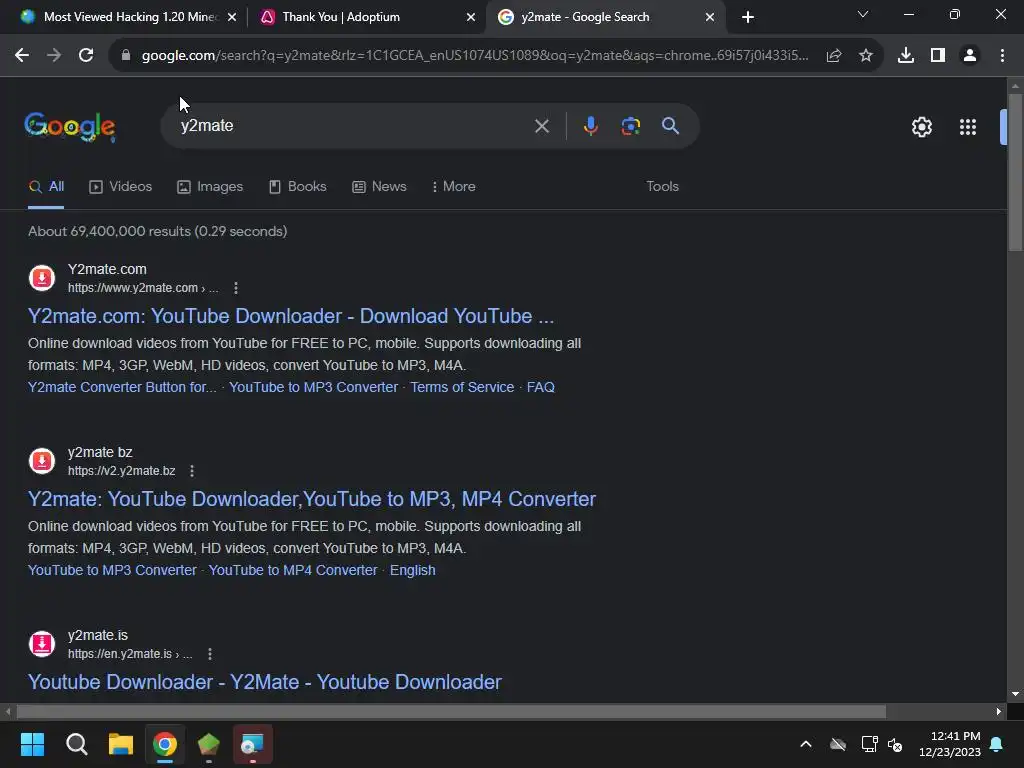
Task: Open FAQ sitelink
Action: coord(541,387)
